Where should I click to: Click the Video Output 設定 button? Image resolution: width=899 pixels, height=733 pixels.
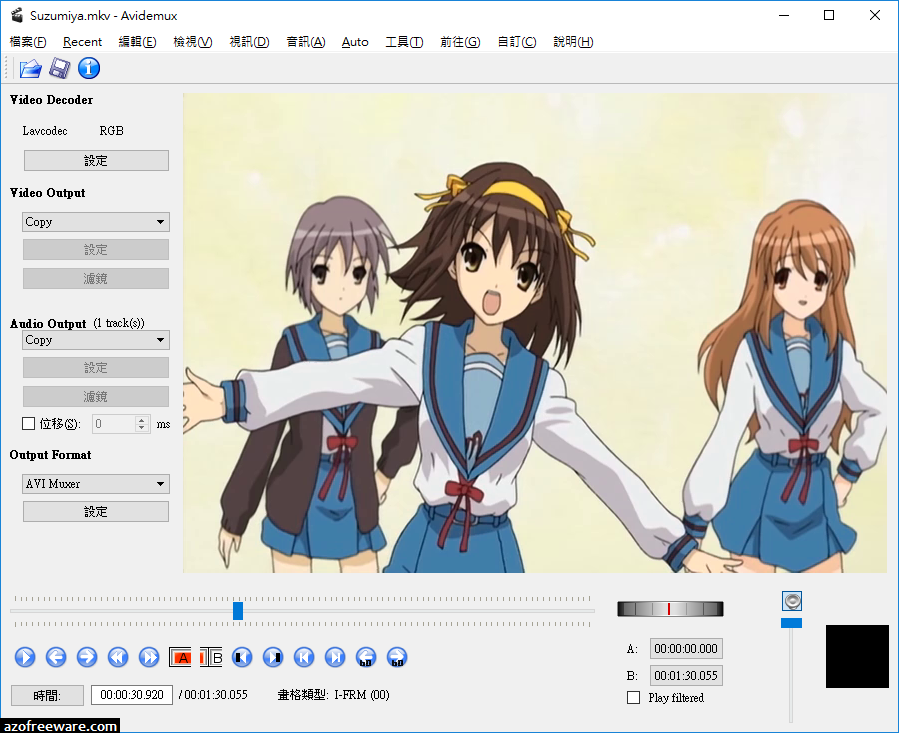pos(96,249)
